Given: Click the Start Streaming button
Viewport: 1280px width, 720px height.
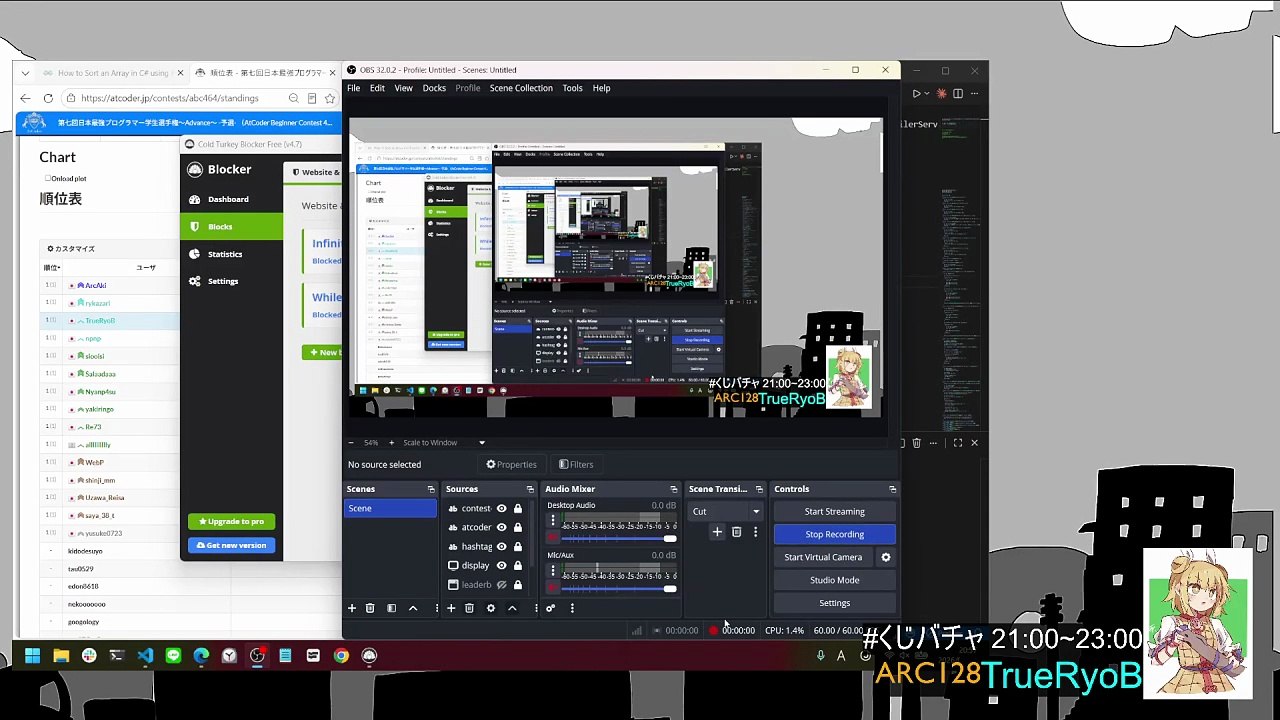Looking at the screenshot, I should click(834, 511).
